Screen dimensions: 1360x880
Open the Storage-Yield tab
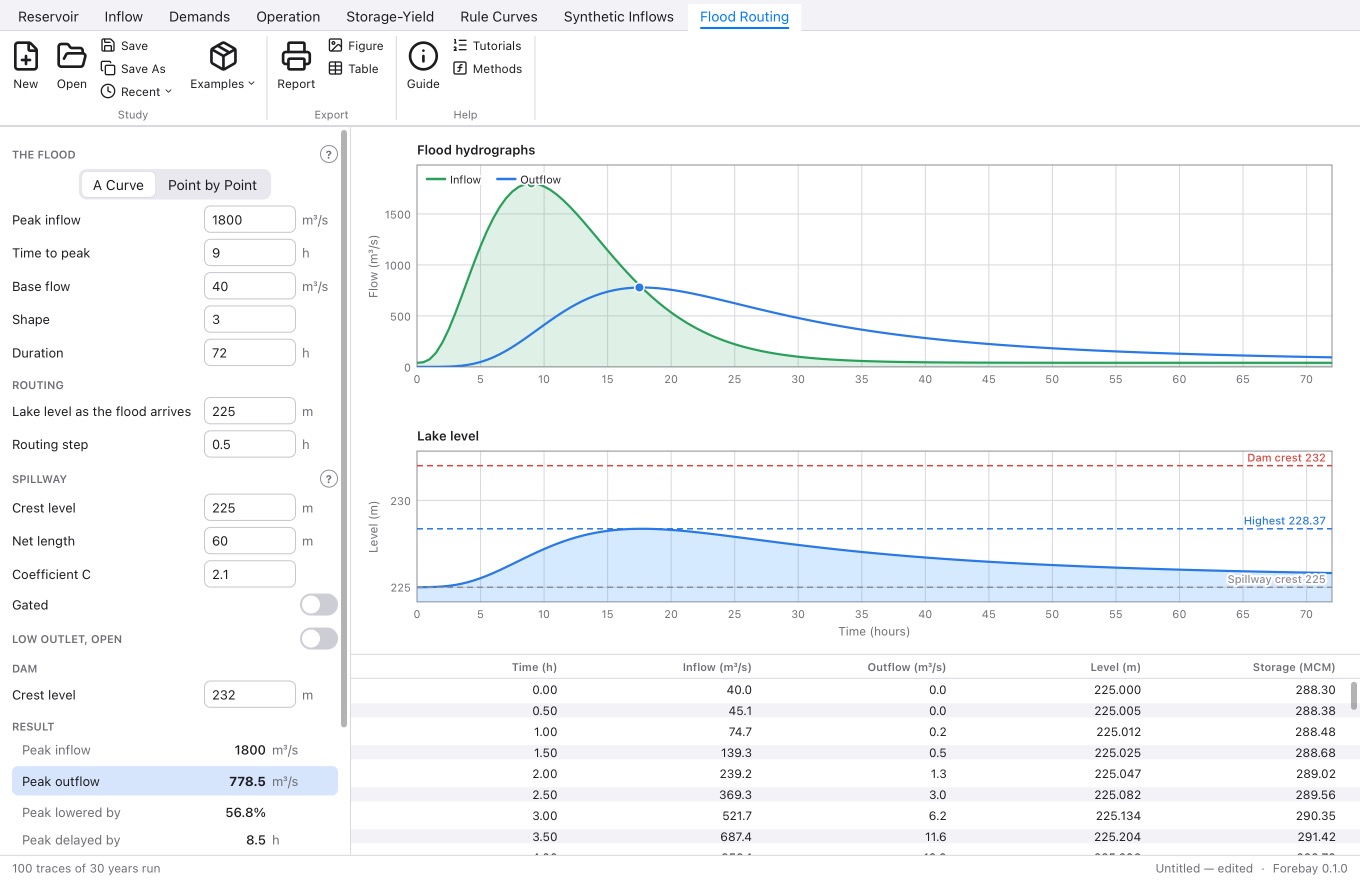(x=390, y=16)
